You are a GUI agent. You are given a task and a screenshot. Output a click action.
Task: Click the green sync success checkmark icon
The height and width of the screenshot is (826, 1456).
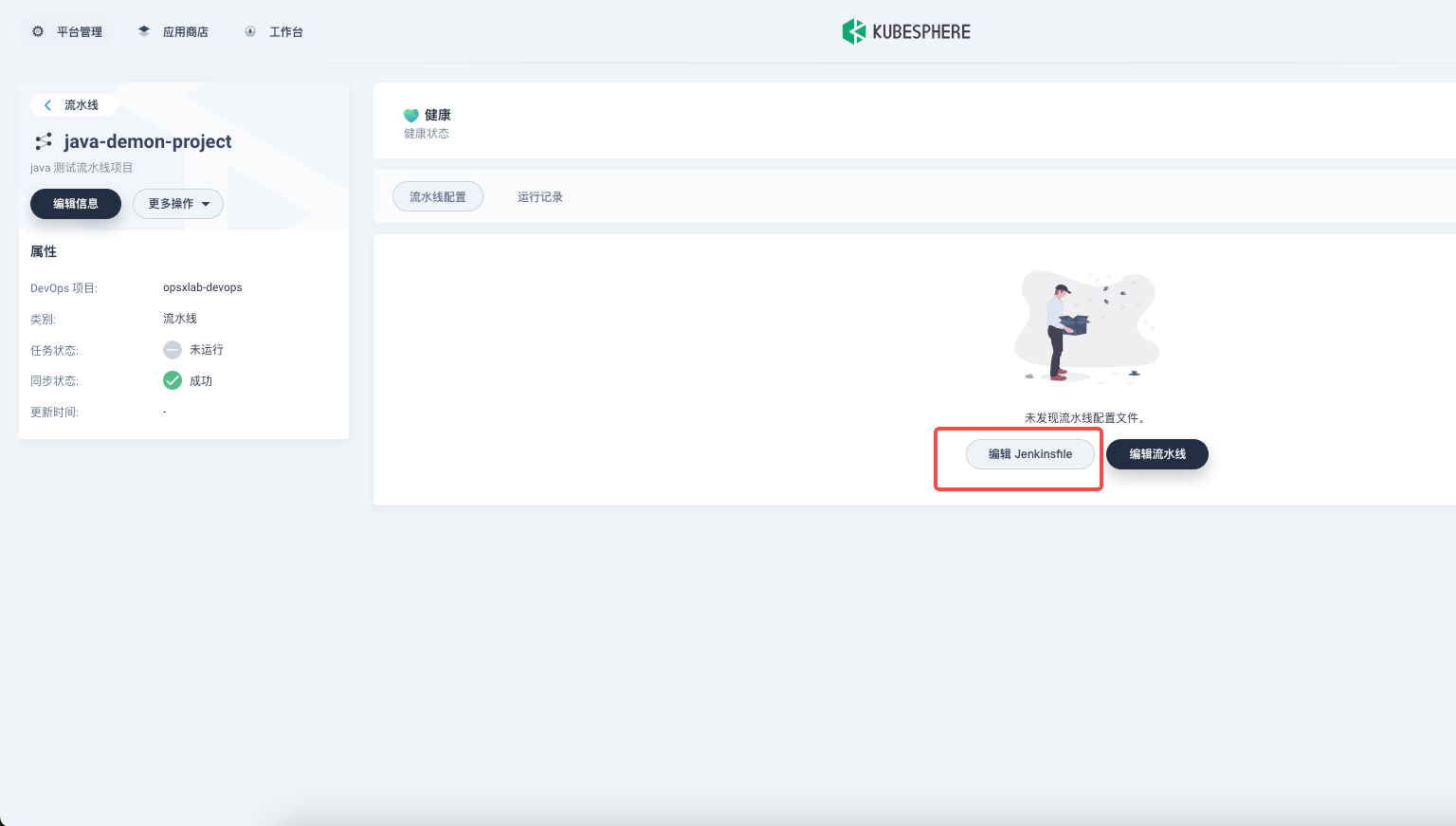coord(173,380)
